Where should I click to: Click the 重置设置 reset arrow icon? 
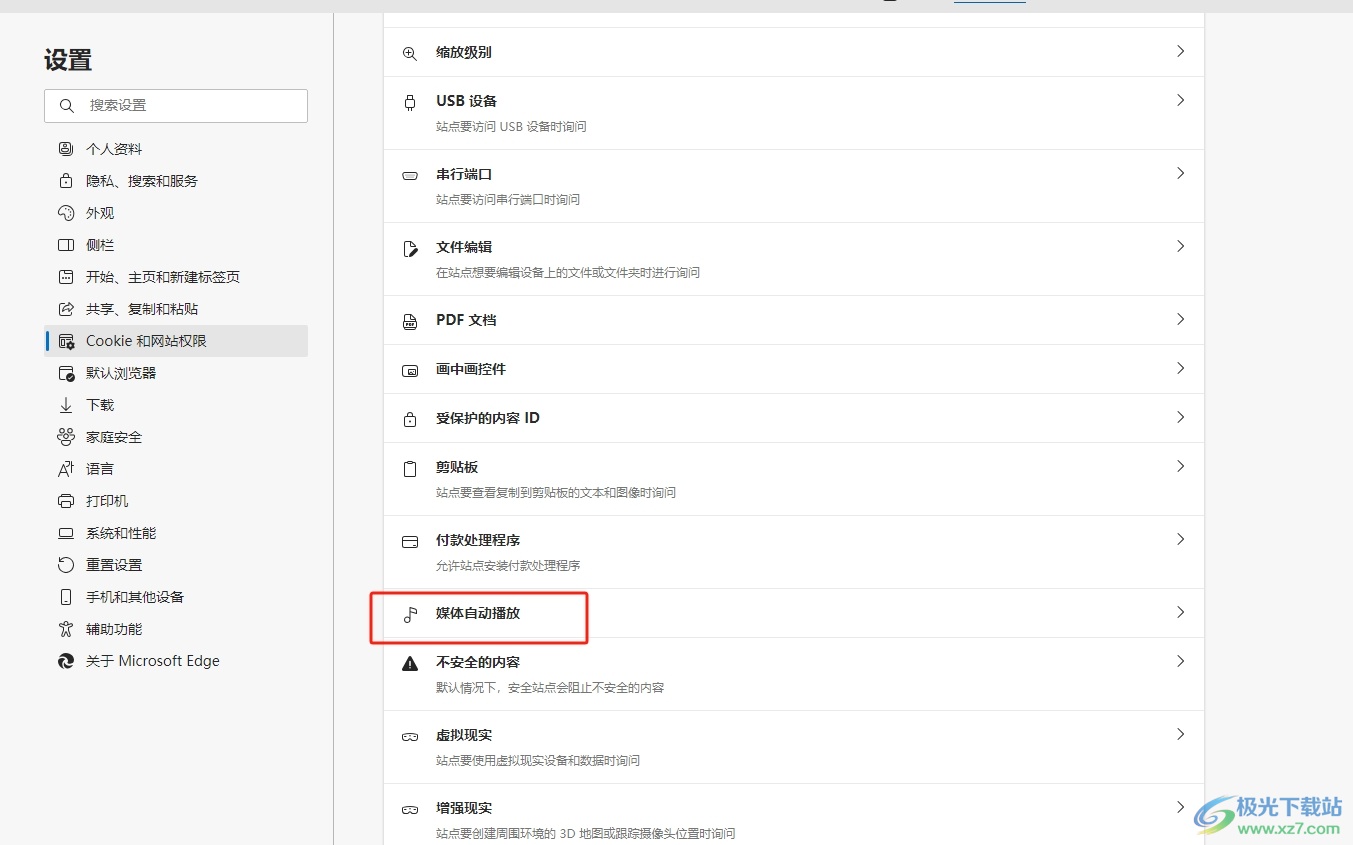tap(66, 565)
